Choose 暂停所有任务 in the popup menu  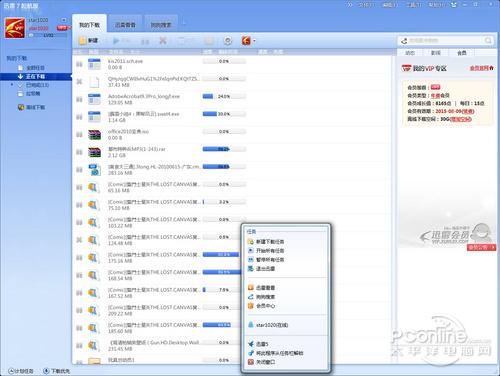(x=270, y=260)
